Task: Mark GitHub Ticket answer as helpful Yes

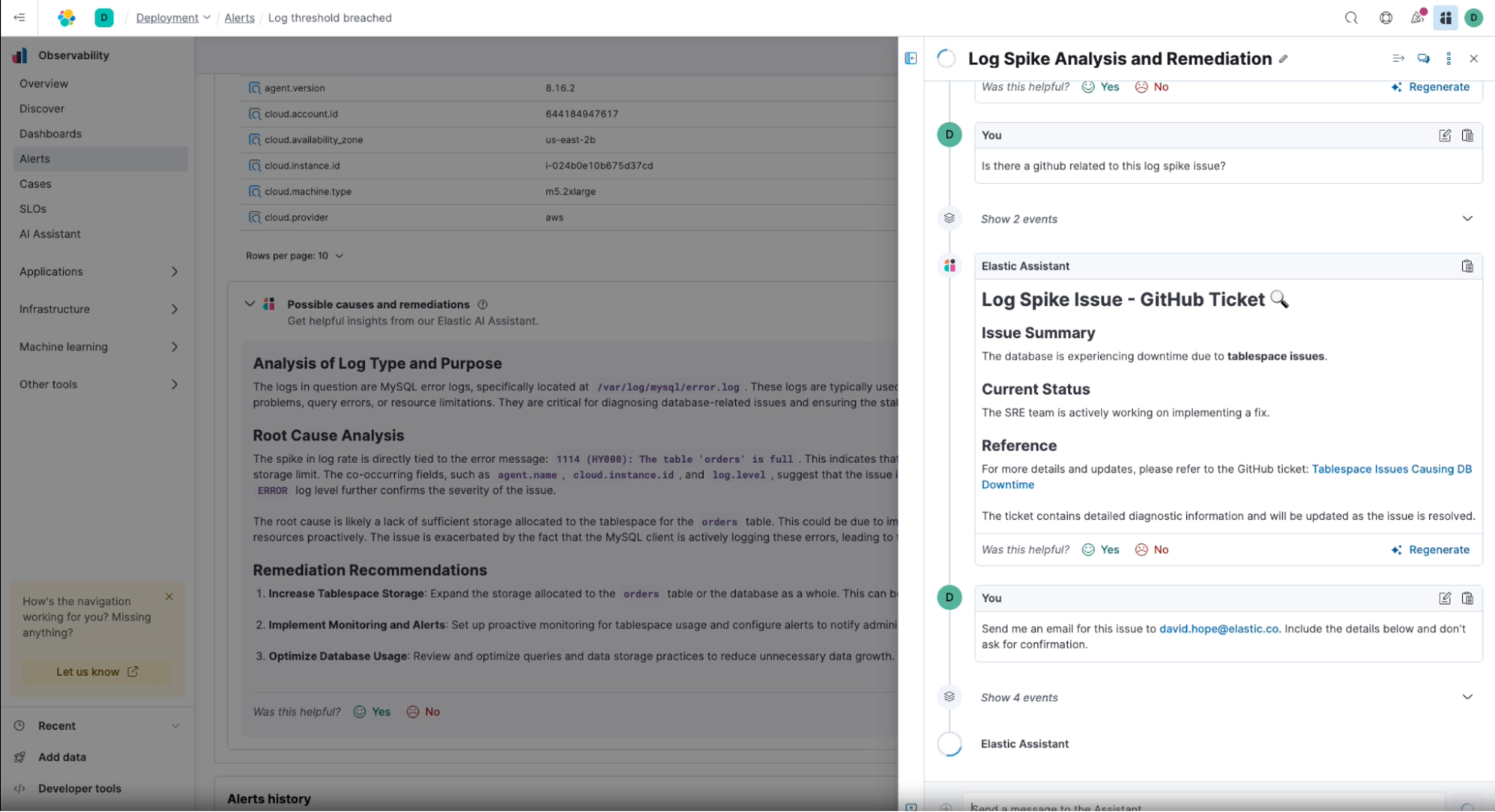Action: coord(1101,550)
